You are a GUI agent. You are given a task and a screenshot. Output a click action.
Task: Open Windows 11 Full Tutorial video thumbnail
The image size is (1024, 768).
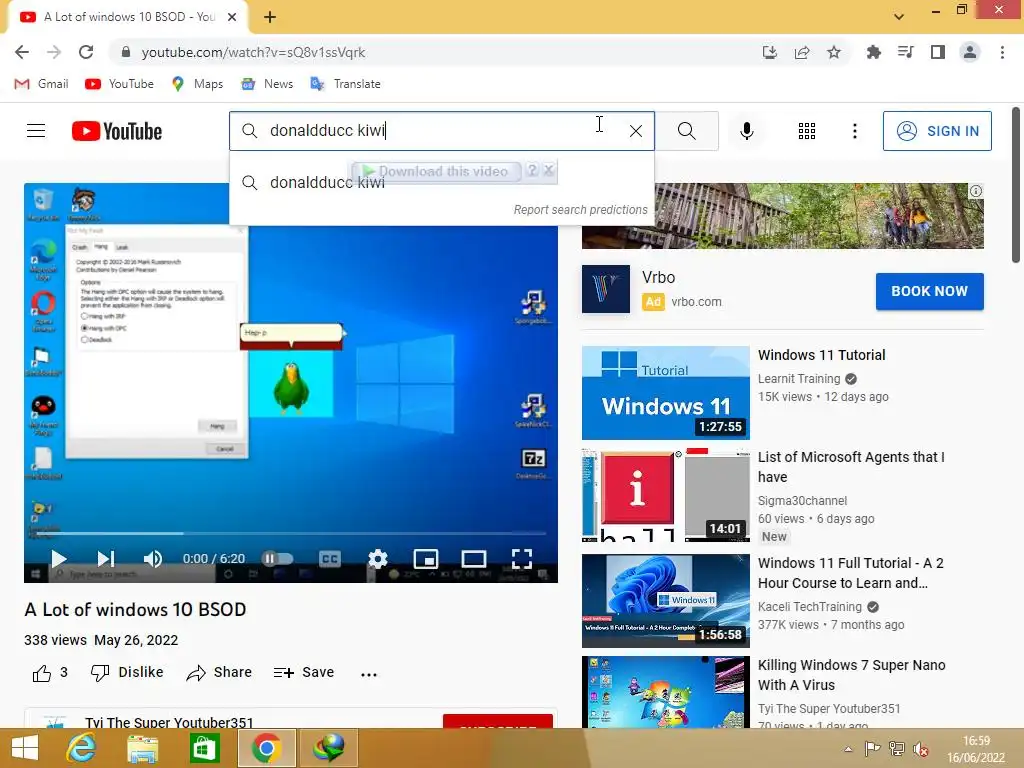665,601
